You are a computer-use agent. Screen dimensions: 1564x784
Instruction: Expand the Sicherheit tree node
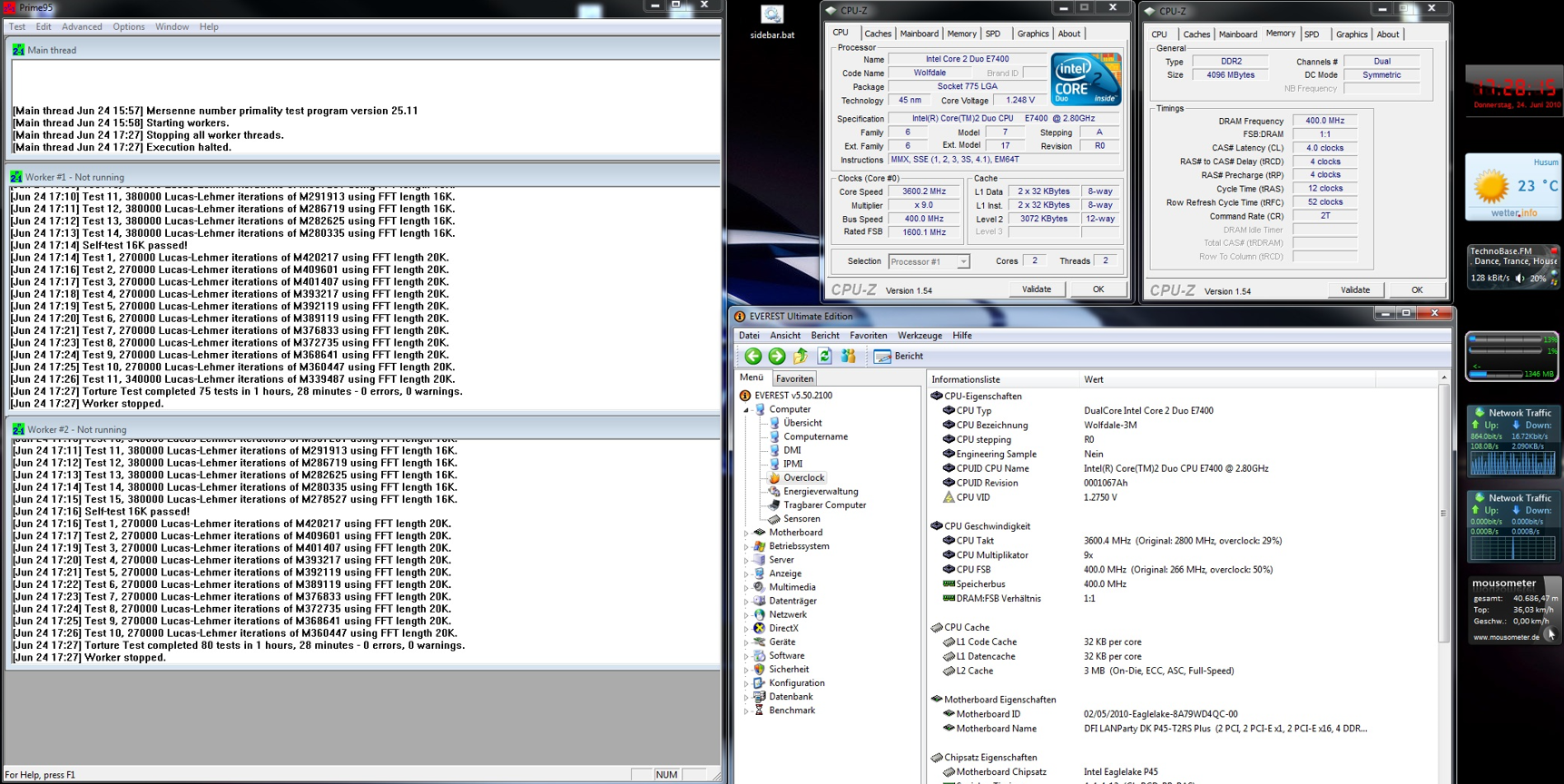coord(746,671)
